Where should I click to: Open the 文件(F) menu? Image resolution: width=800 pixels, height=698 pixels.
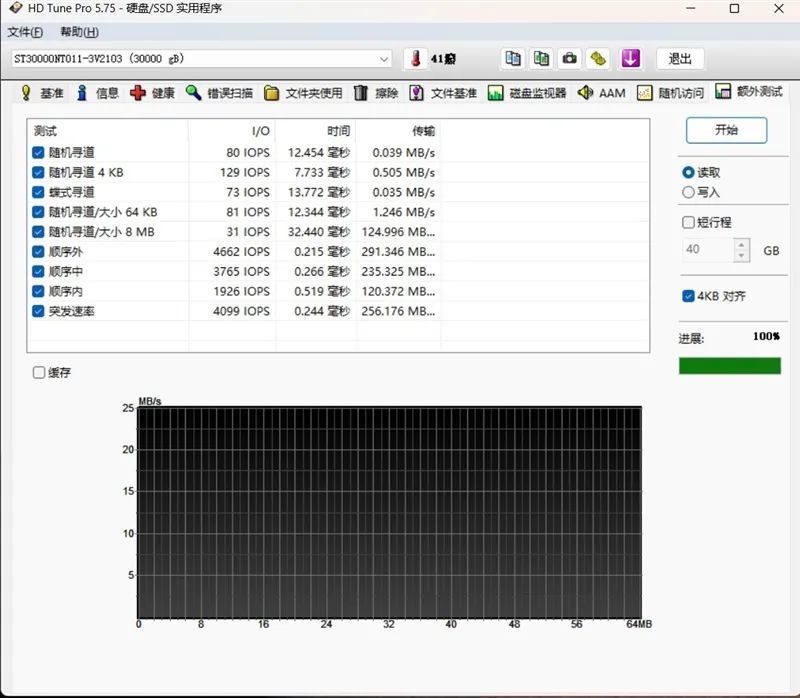pyautogui.click(x=25, y=32)
